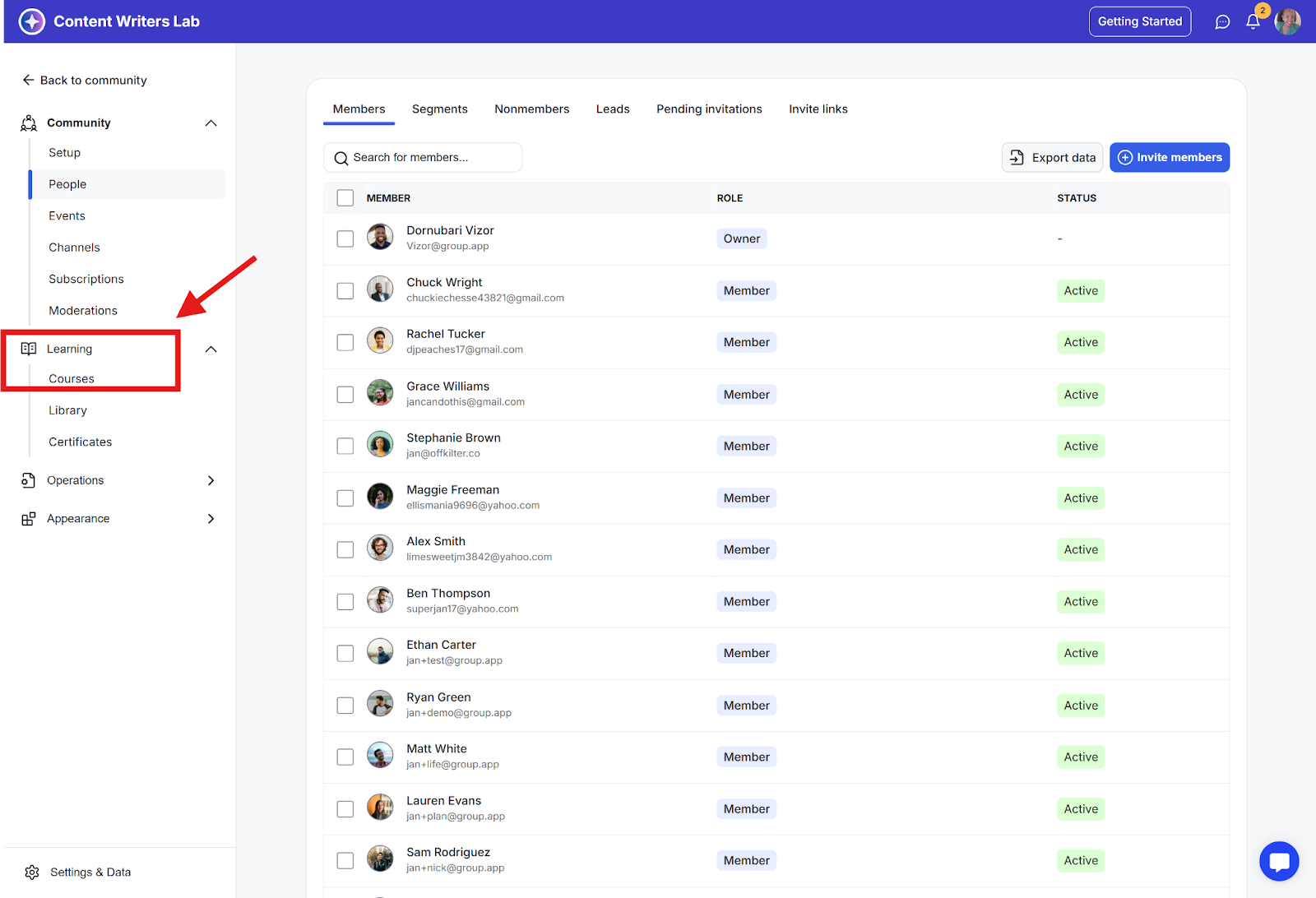The image size is (1316, 898).
Task: Open the Pending invitations tab
Action: pos(708,109)
